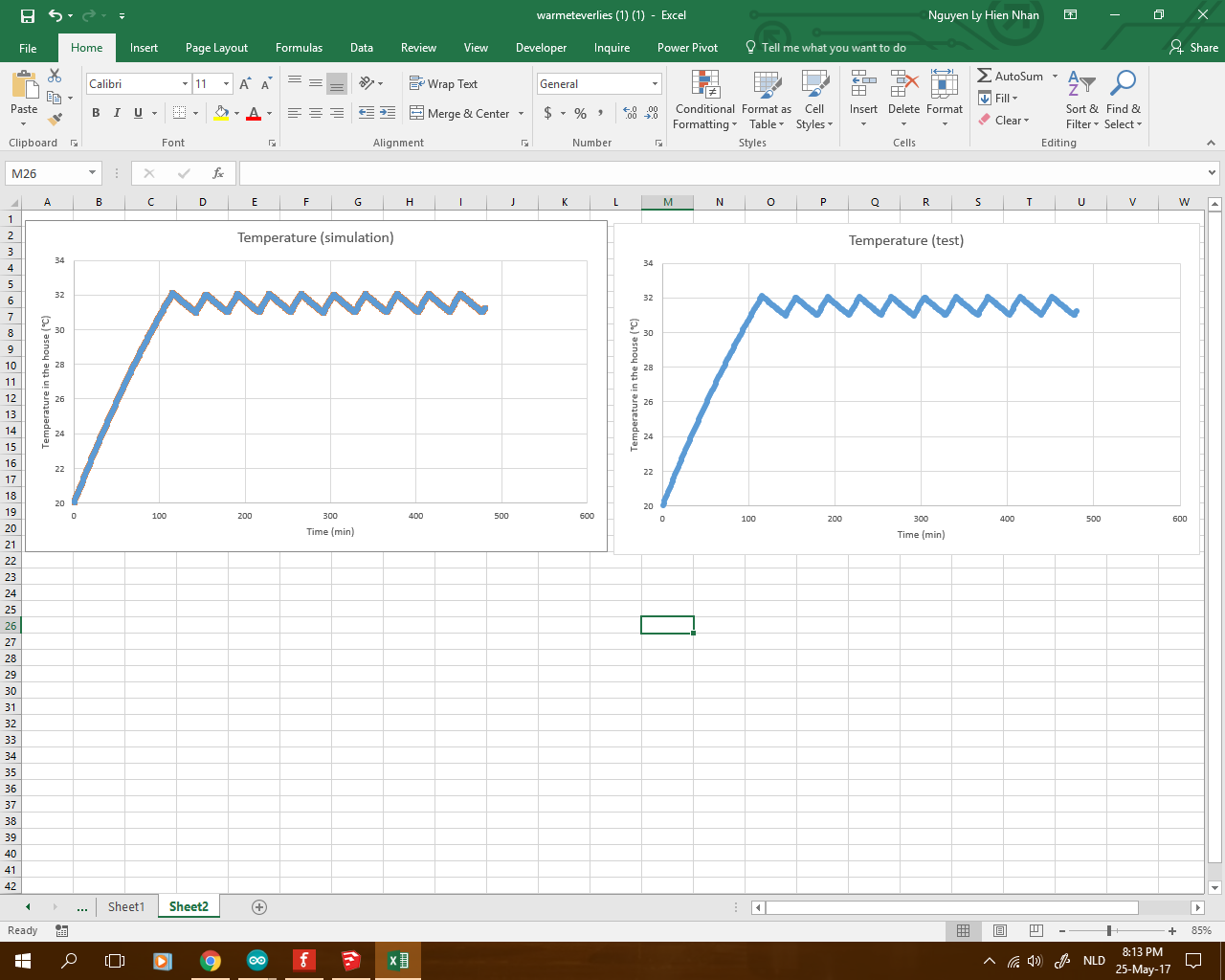Click the Bottom Align icon

(x=337, y=84)
